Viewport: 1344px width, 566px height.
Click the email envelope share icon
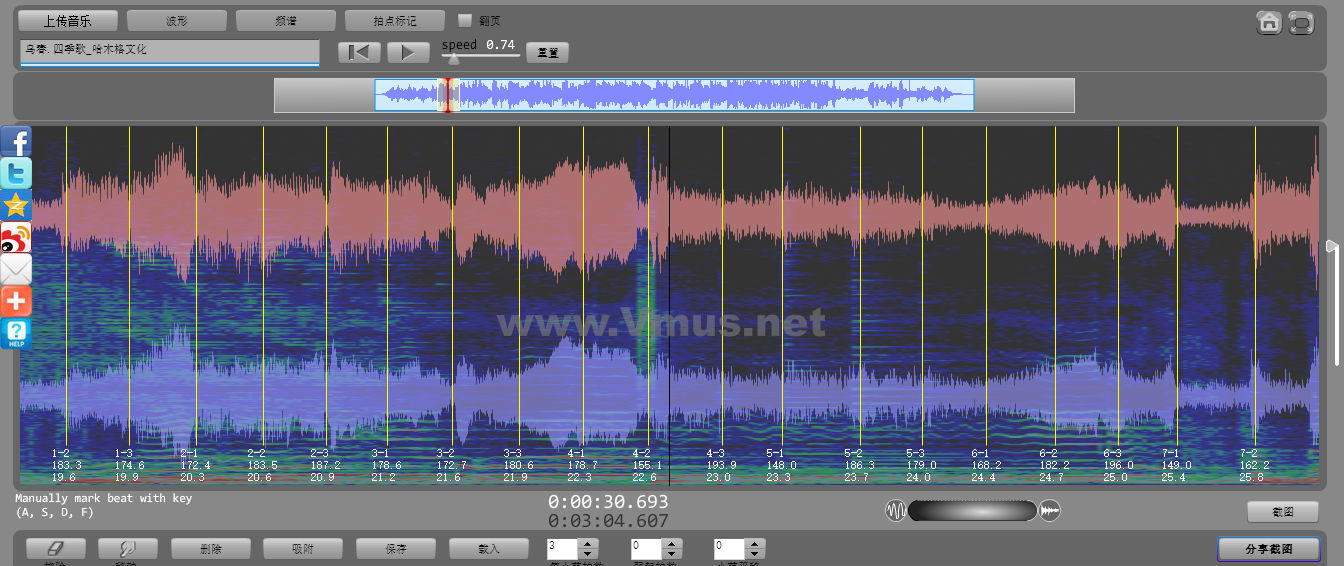coord(16,269)
